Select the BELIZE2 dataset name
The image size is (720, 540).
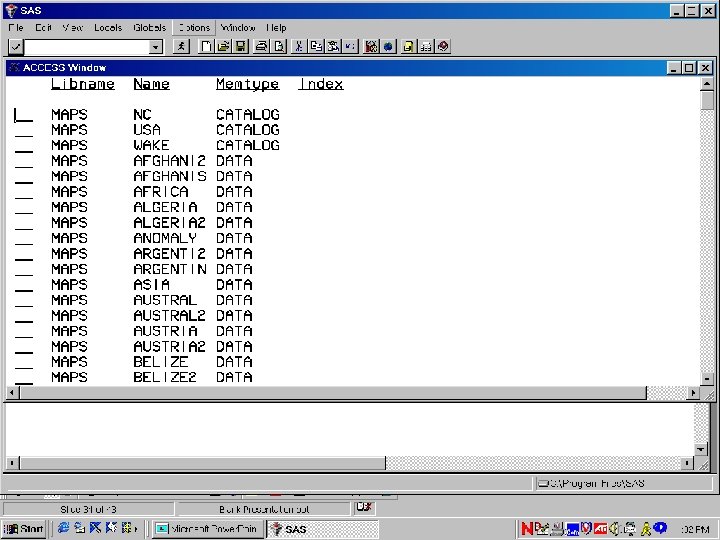(x=165, y=377)
